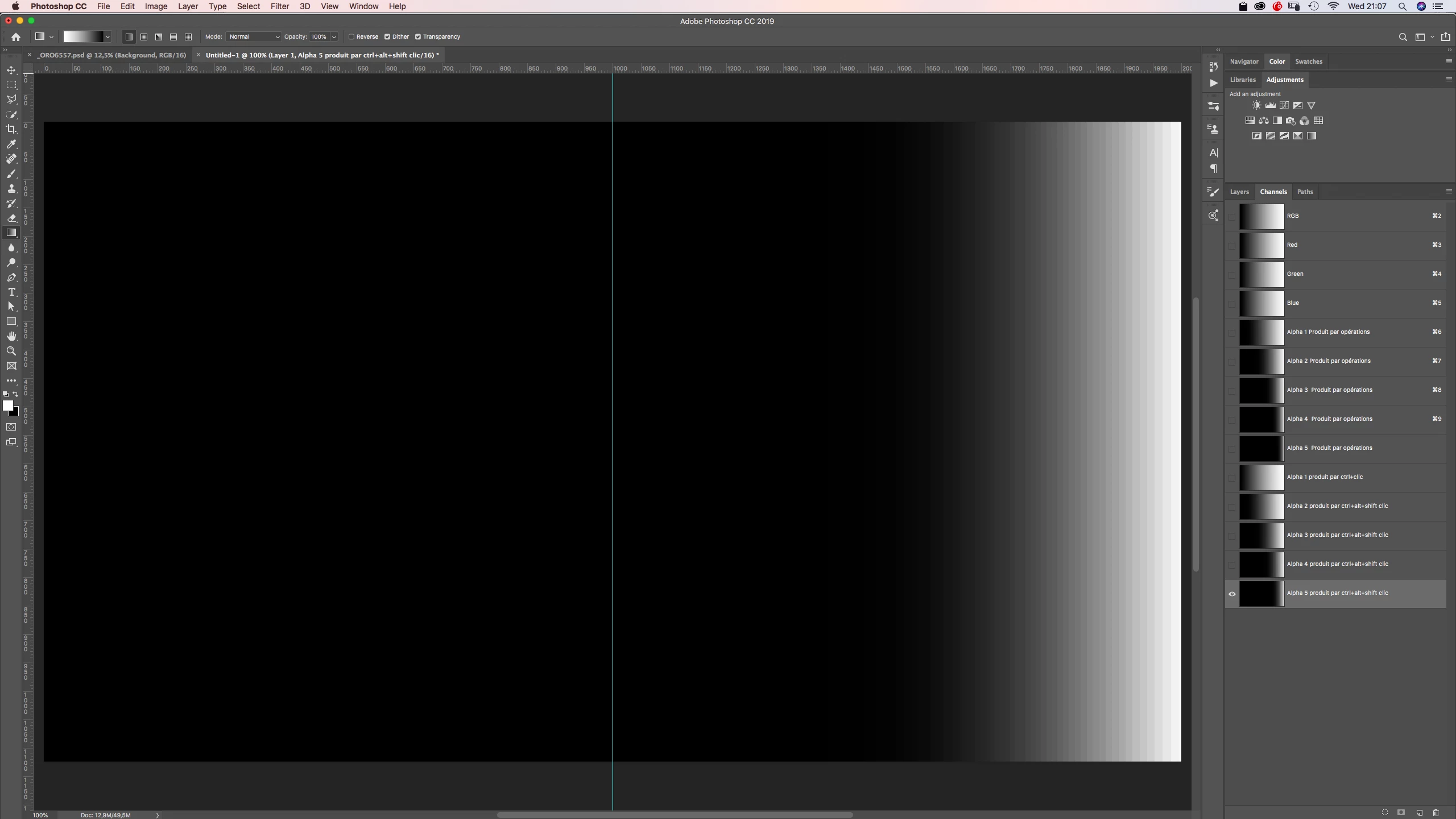Switch to _ORO6557.psd document tab
Image resolution: width=1456 pixels, height=819 pixels.
tap(111, 55)
